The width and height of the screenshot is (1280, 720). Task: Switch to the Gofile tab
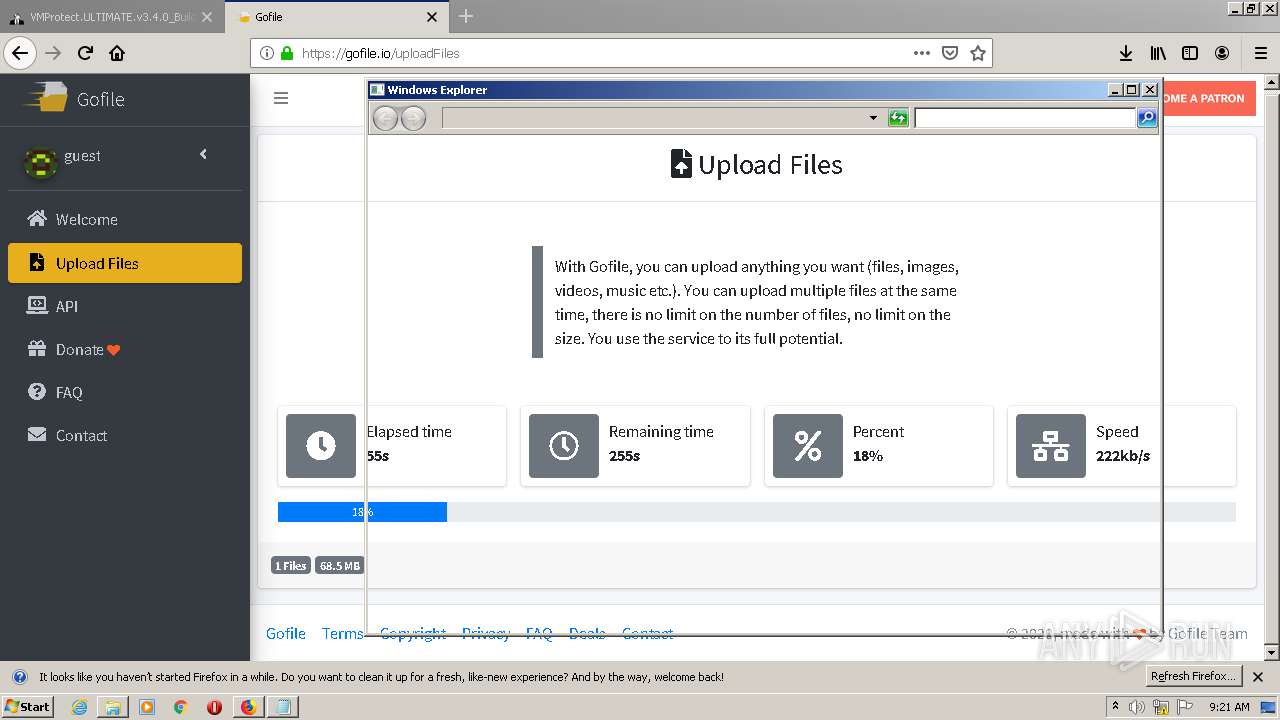click(337, 17)
